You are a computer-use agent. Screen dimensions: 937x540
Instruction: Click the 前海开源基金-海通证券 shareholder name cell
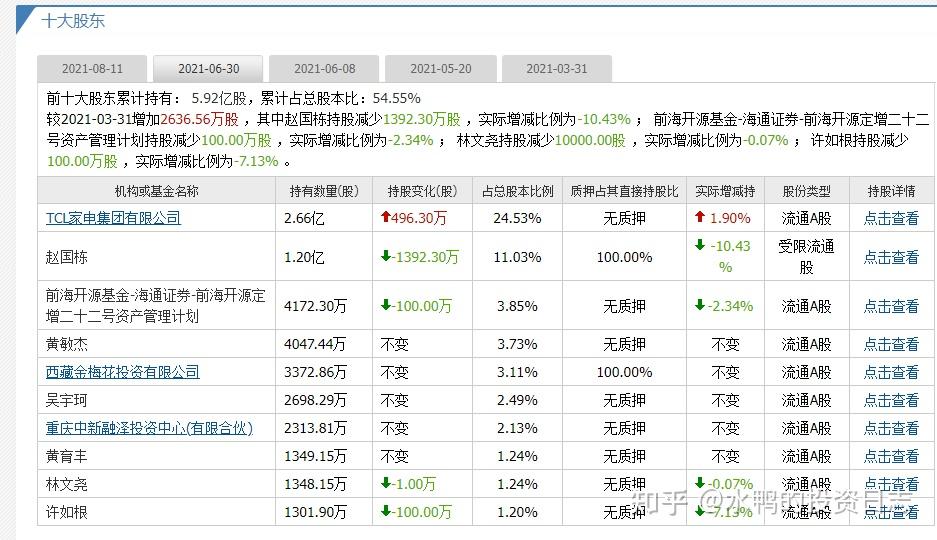tap(155, 305)
